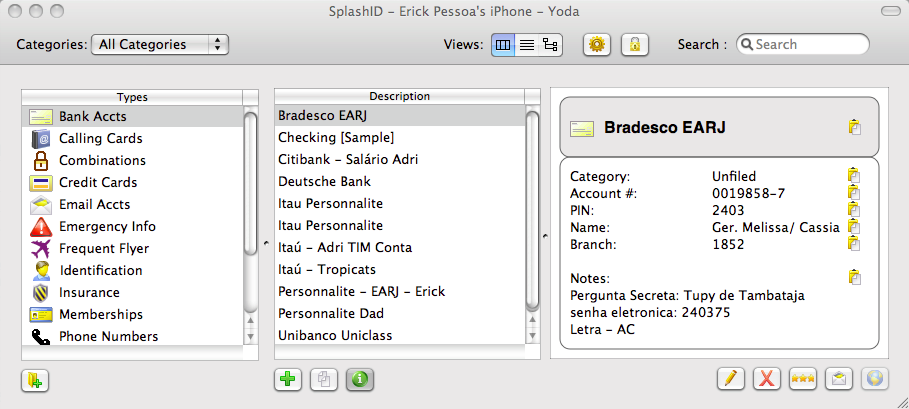The width and height of the screenshot is (909, 409).
Task: Copy the PIN field value
Action: (854, 209)
